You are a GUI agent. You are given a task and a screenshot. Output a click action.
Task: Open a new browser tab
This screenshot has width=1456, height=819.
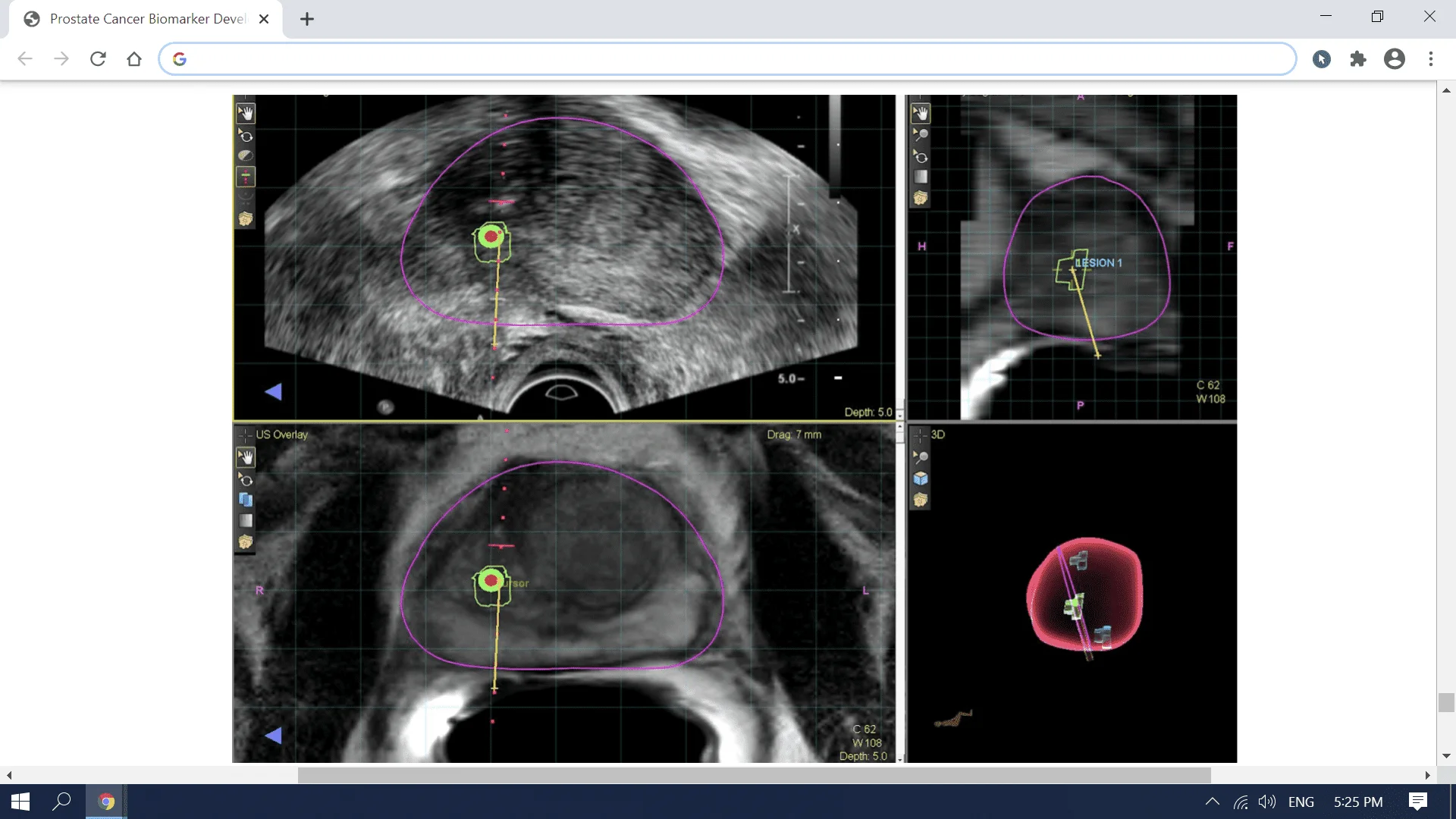tap(306, 19)
